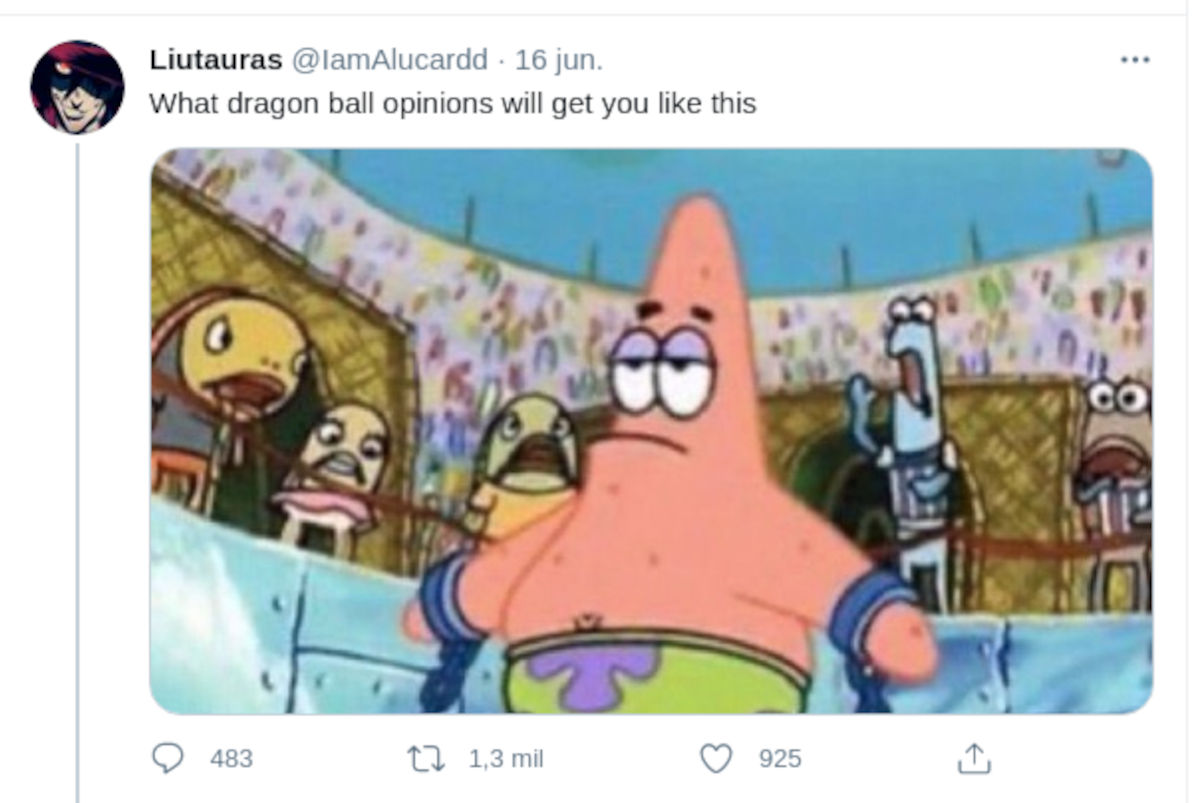Click the 1,3 mil retweets count
The image size is (1200, 803).
coord(506,759)
